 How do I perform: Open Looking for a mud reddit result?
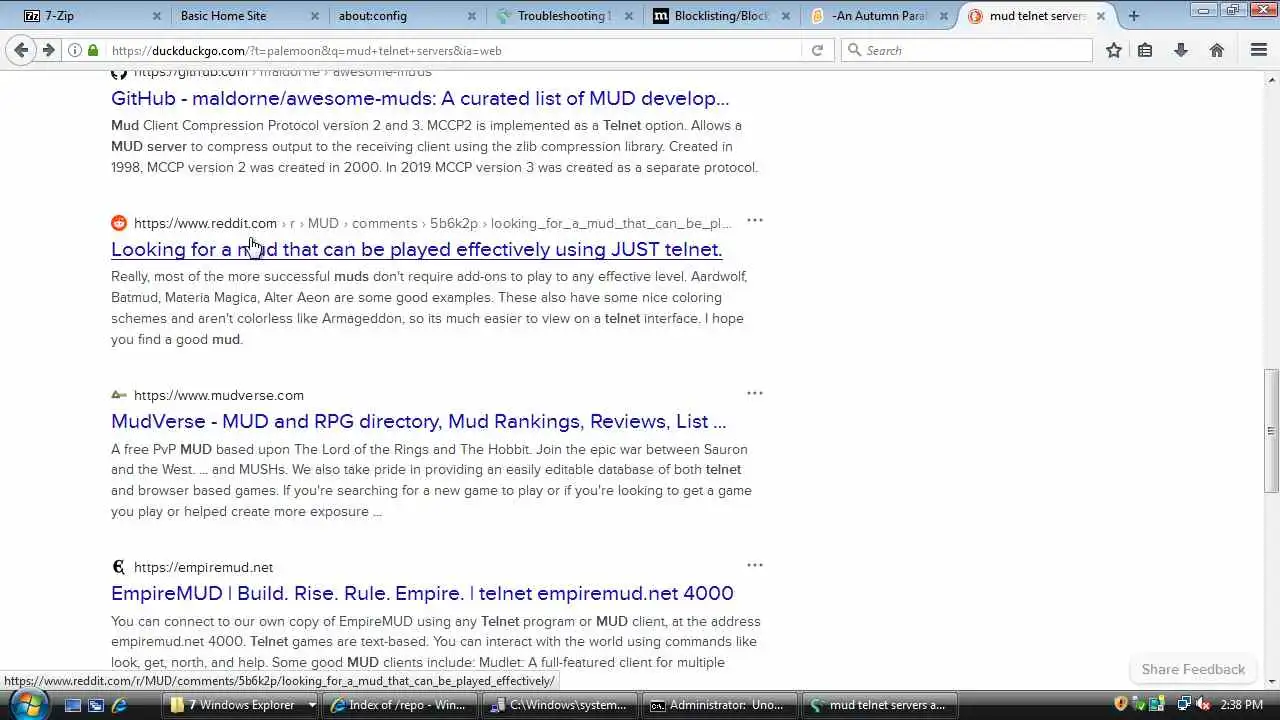tap(416, 249)
